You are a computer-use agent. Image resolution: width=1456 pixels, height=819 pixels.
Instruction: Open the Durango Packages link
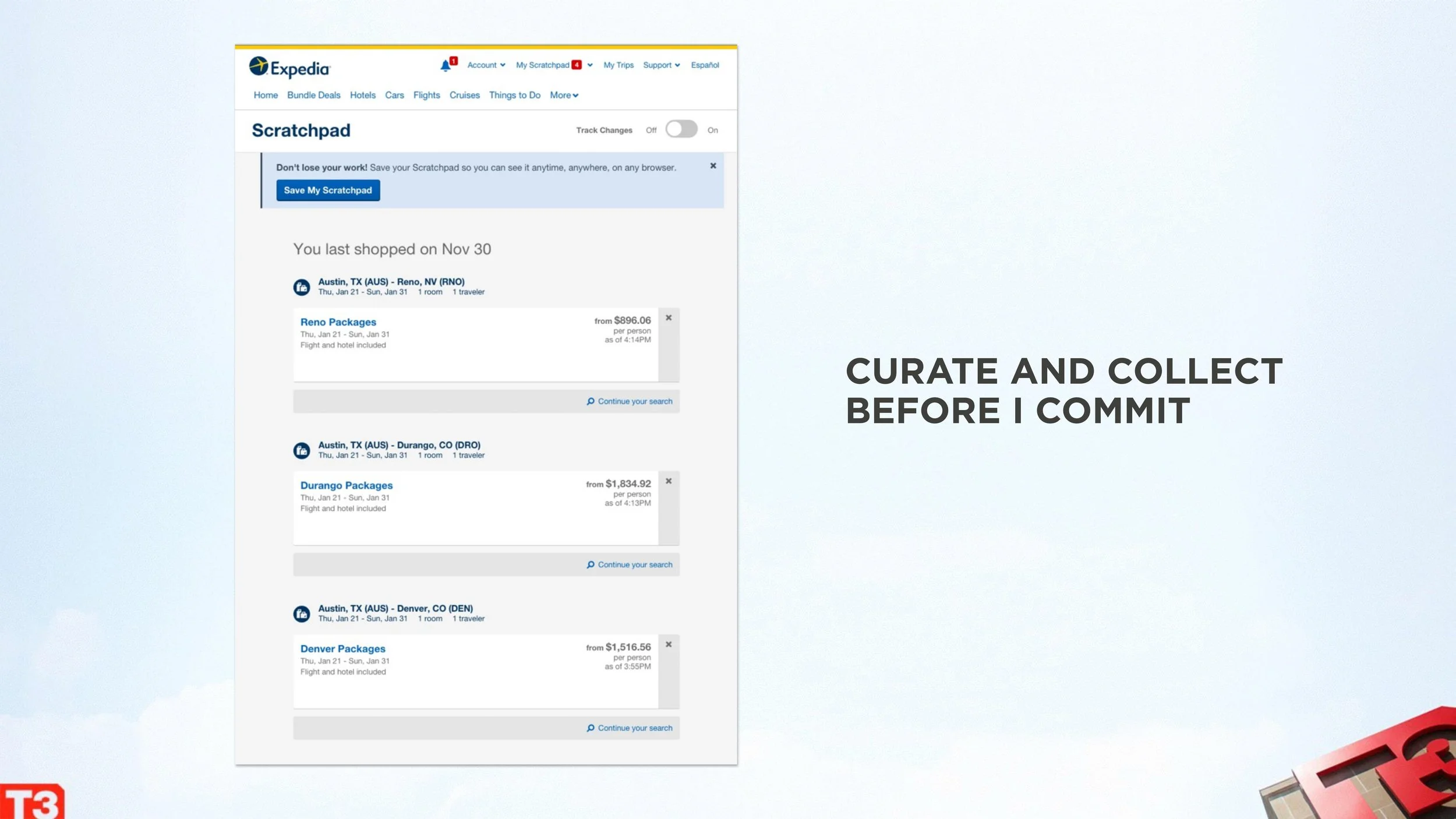pos(347,485)
